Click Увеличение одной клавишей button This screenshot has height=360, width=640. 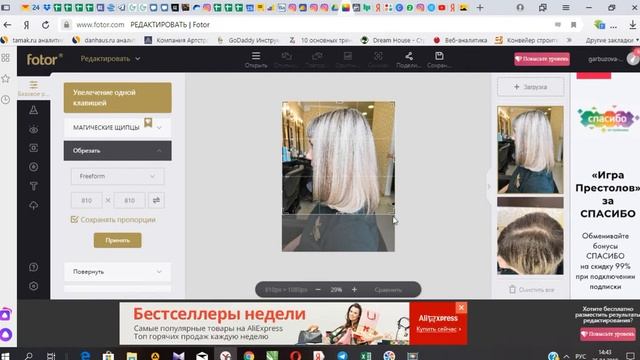tap(118, 98)
